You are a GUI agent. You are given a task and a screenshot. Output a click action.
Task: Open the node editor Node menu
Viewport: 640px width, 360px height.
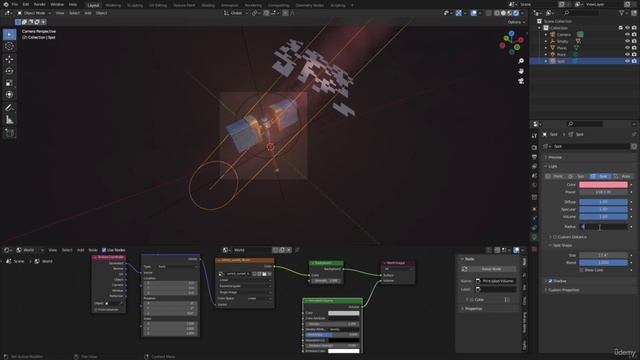(x=93, y=250)
